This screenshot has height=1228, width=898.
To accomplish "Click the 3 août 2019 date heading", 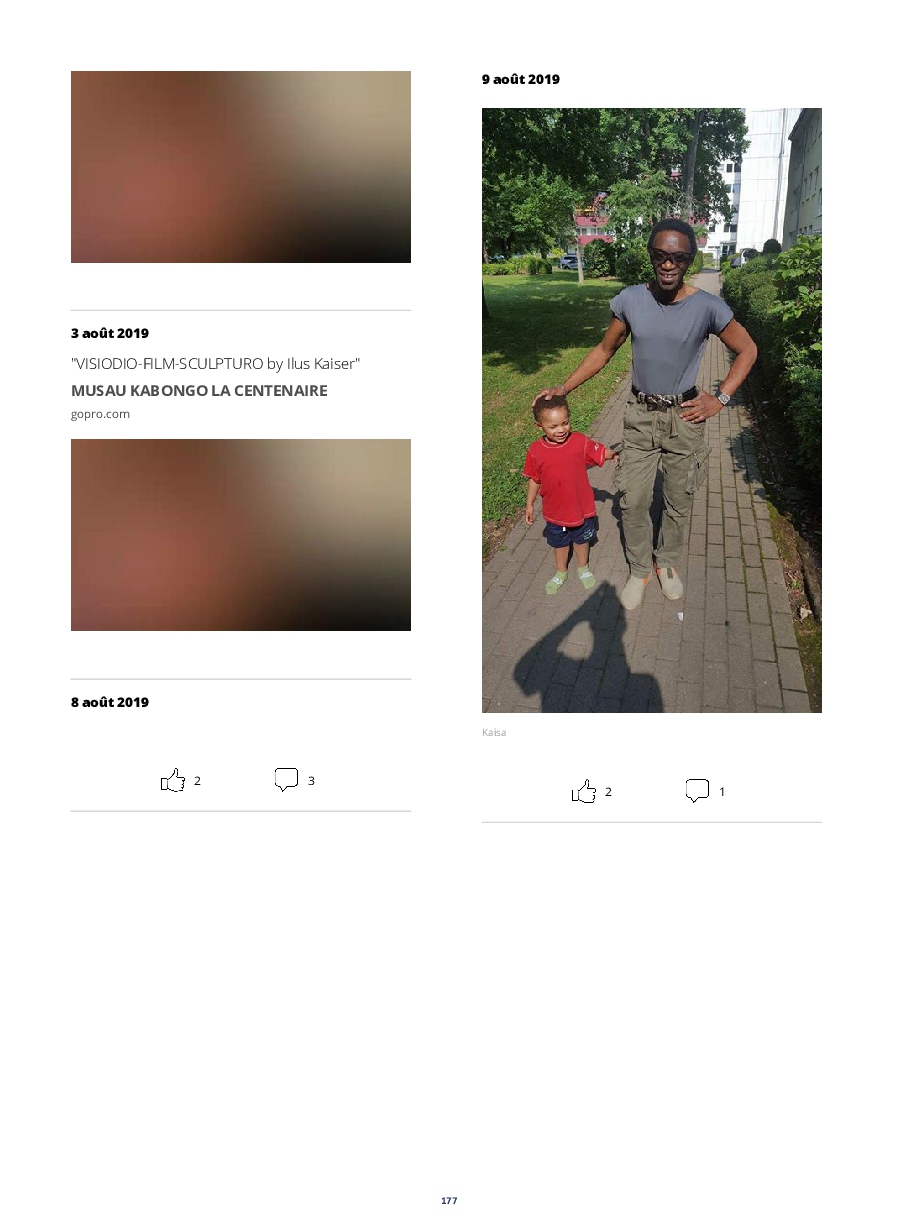I will [110, 333].
